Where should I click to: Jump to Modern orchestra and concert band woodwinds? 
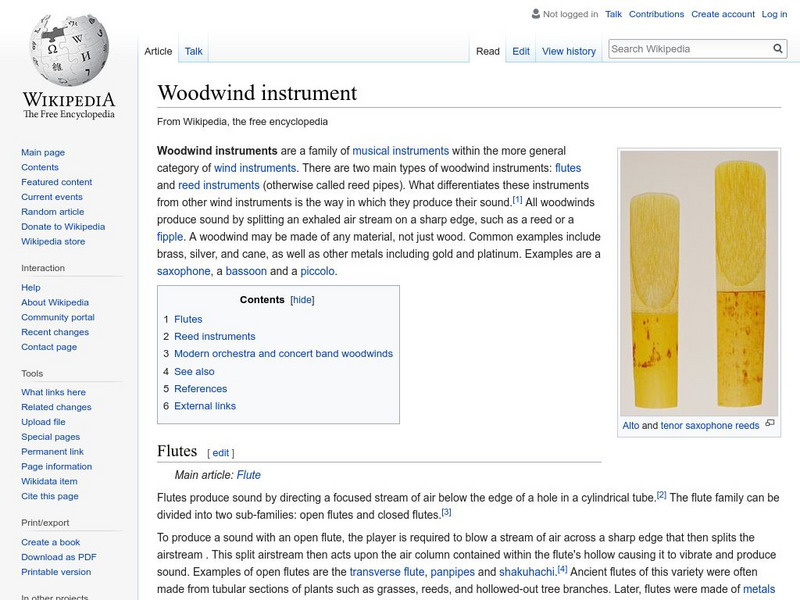[x=284, y=354]
